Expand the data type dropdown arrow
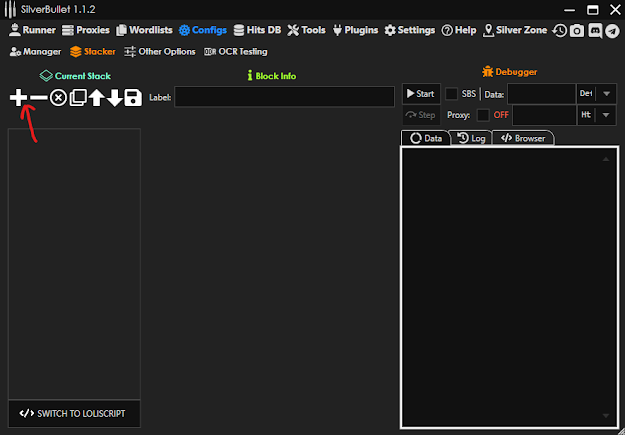The height and width of the screenshot is (435, 625). 606,94
